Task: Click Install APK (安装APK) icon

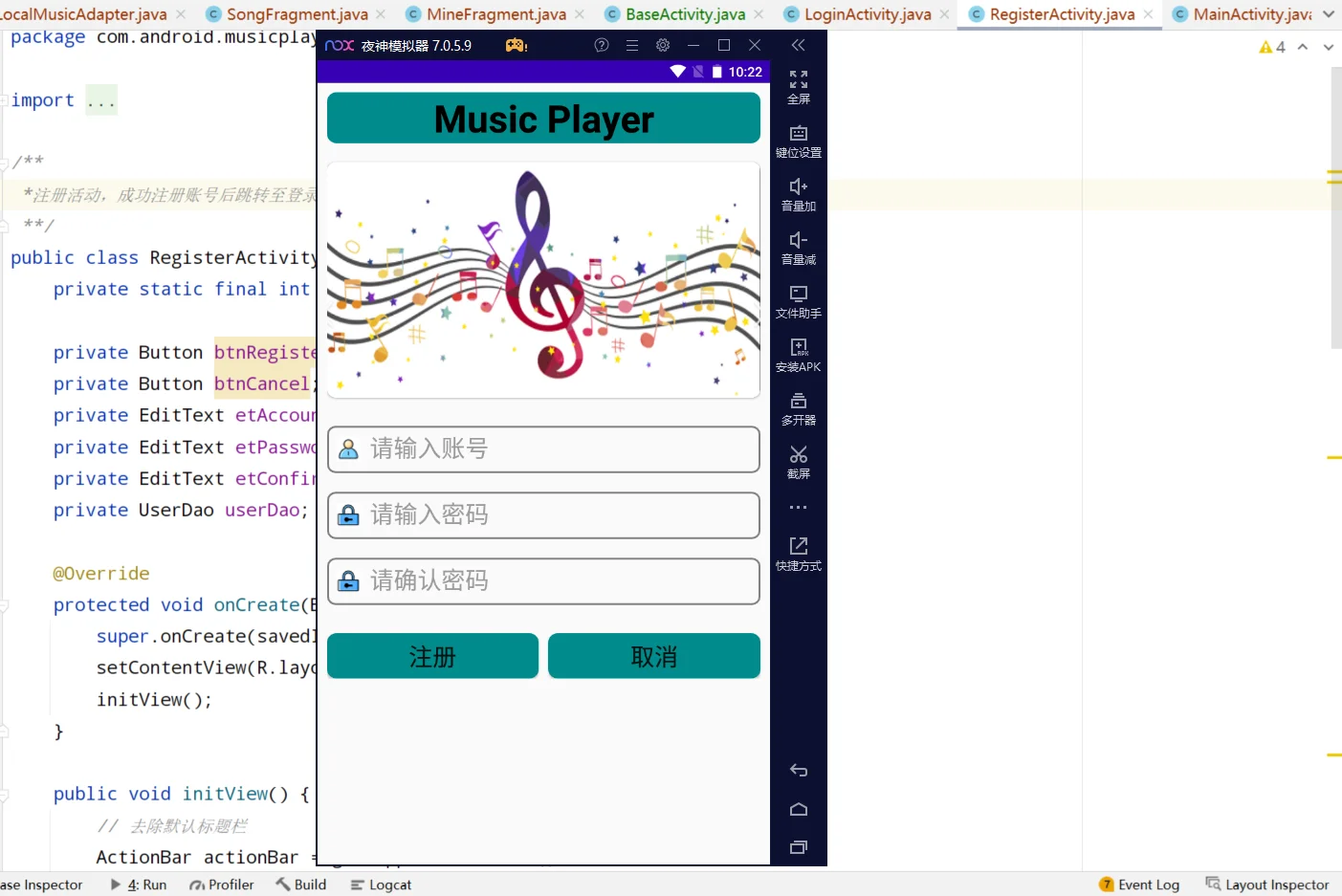Action: [799, 356]
